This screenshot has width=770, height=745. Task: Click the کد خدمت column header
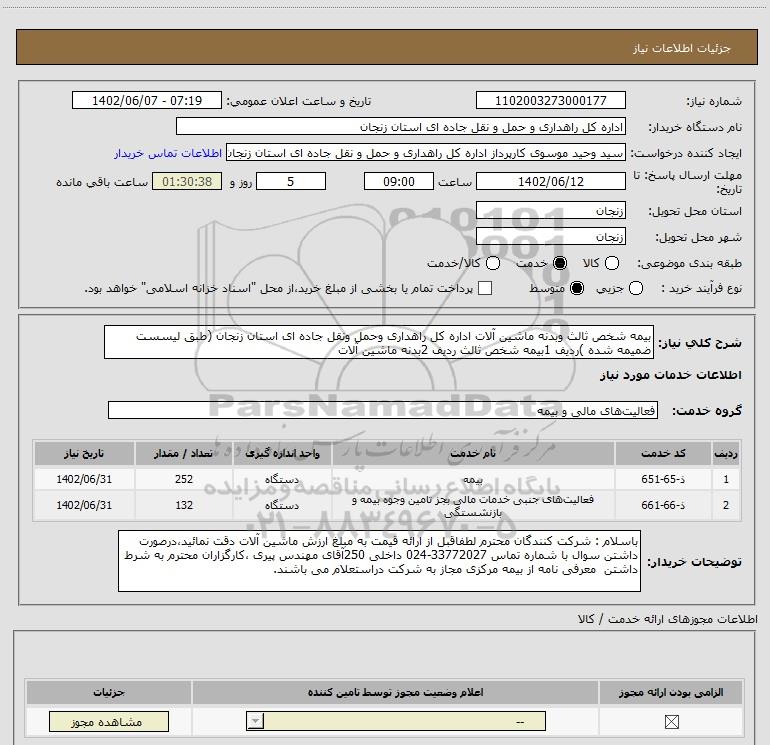663,453
